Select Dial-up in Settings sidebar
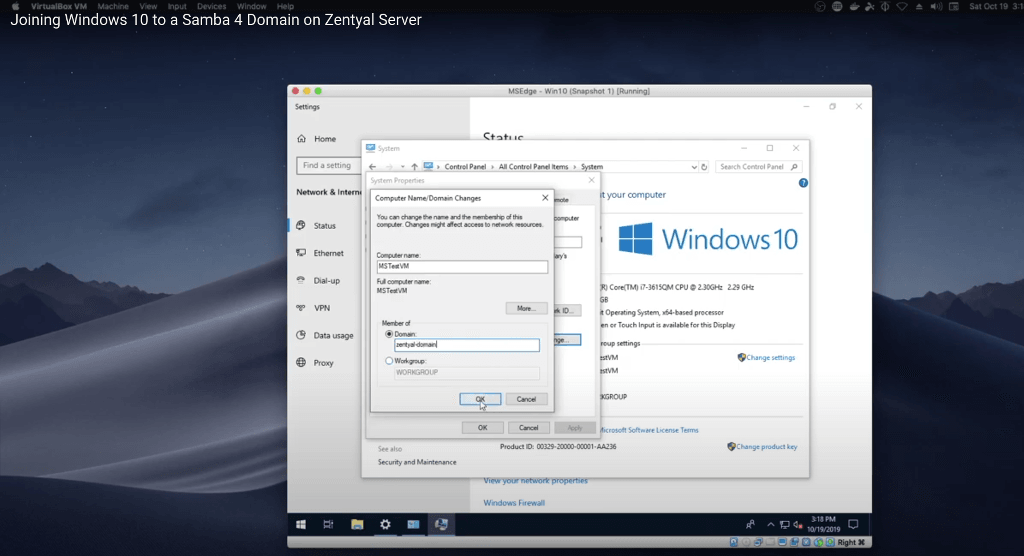This screenshot has width=1024, height=556. (x=325, y=280)
